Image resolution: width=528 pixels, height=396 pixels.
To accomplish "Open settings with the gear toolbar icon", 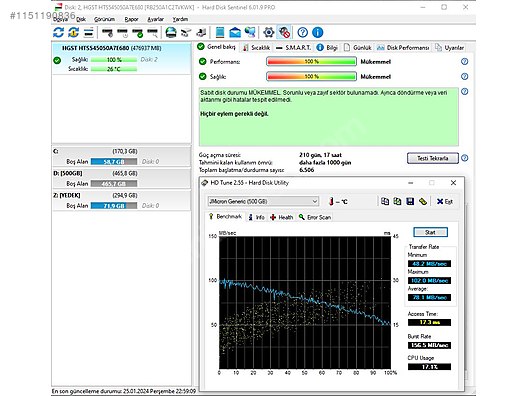I will (269, 32).
